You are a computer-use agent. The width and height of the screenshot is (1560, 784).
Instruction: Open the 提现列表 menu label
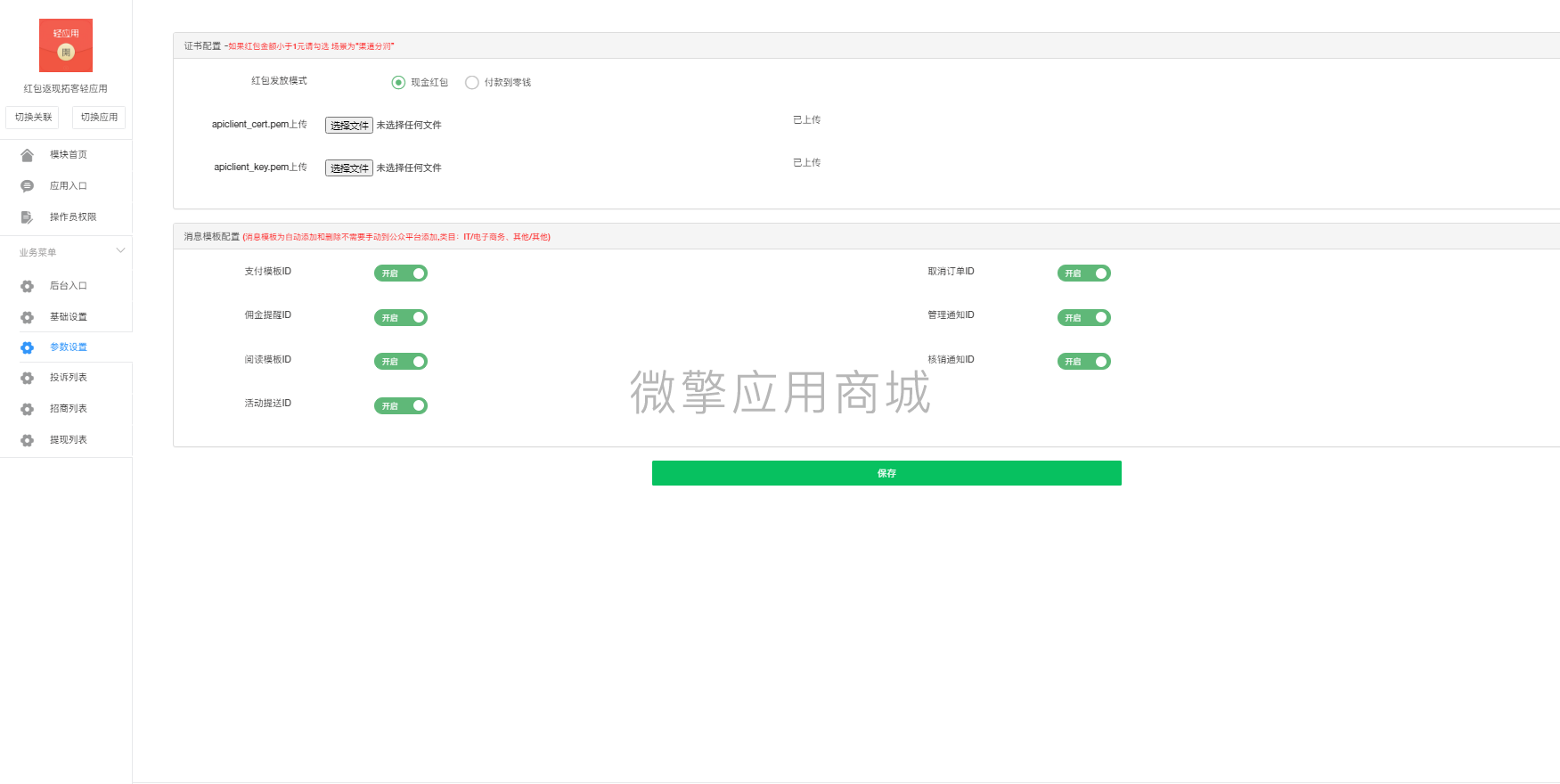(69, 440)
